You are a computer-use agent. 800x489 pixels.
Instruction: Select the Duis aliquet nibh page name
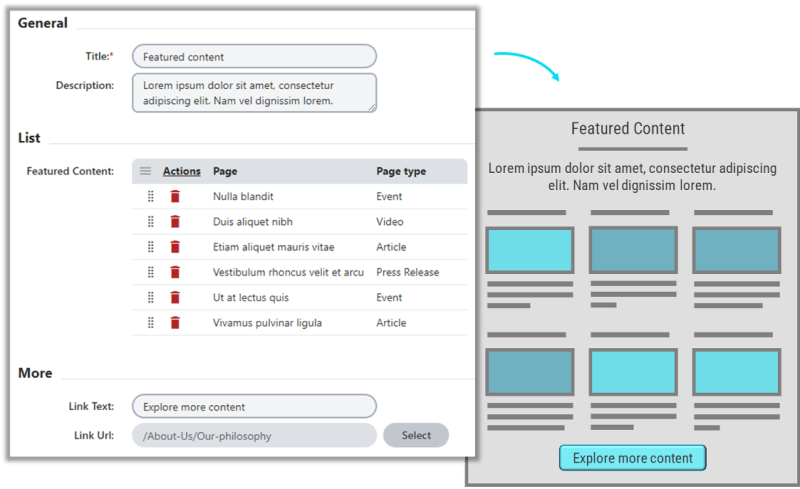253,222
